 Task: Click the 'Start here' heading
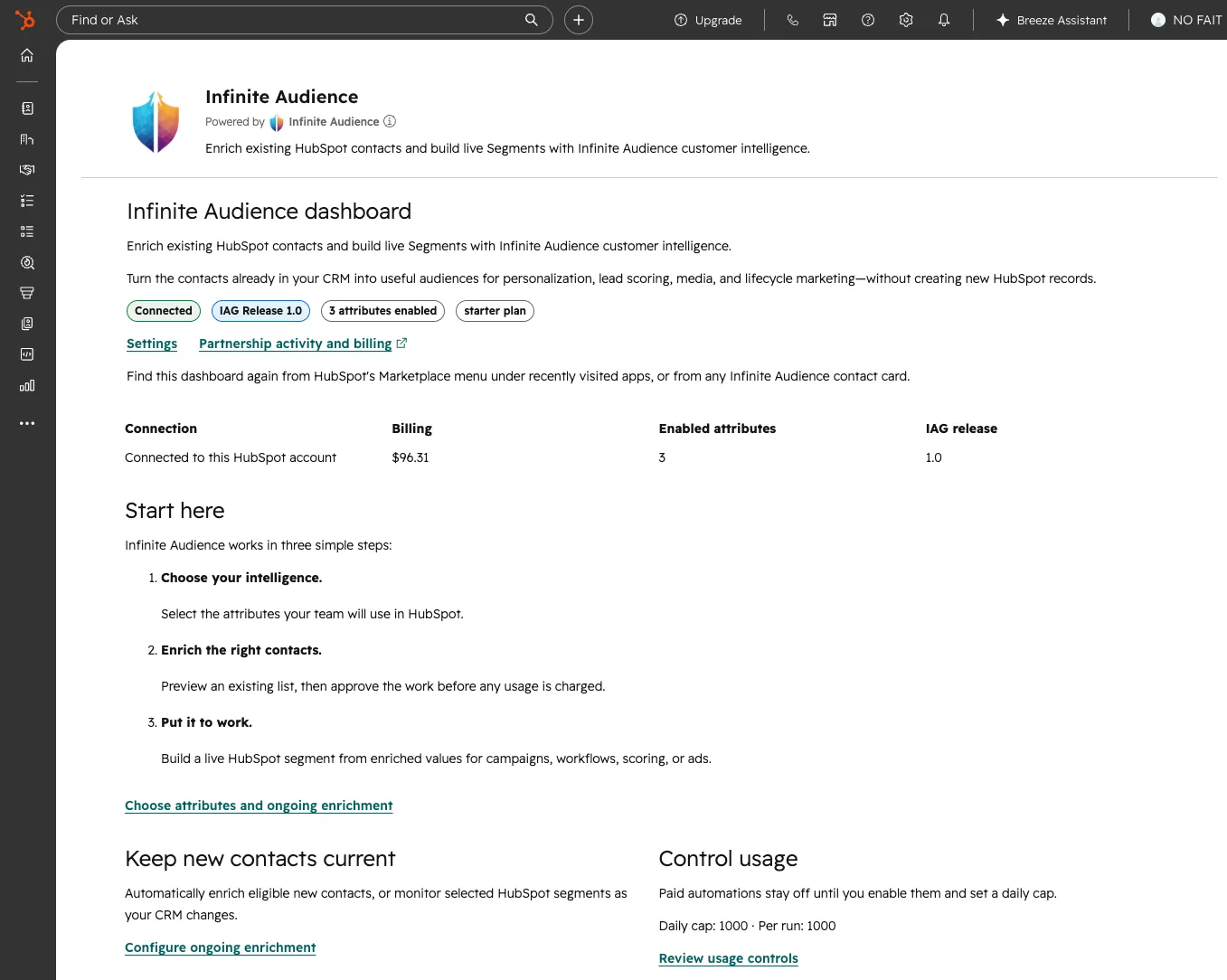175,511
